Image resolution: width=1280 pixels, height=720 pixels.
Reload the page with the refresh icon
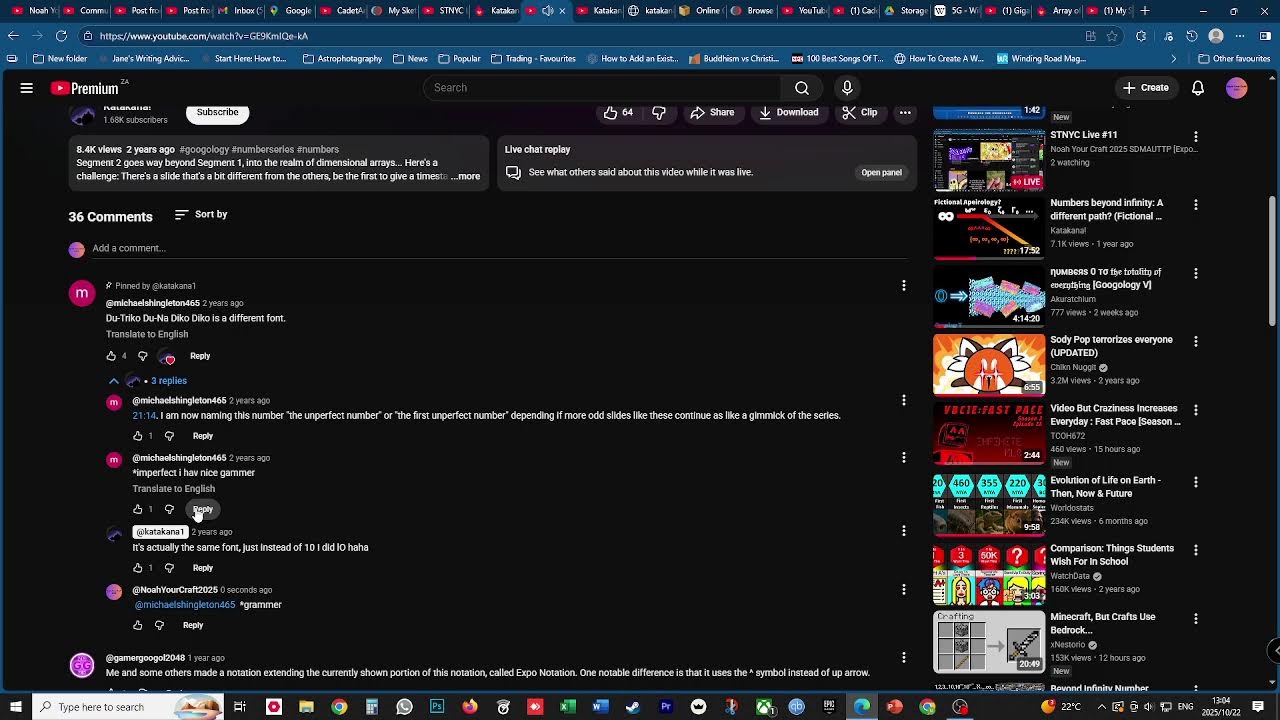[x=61, y=36]
